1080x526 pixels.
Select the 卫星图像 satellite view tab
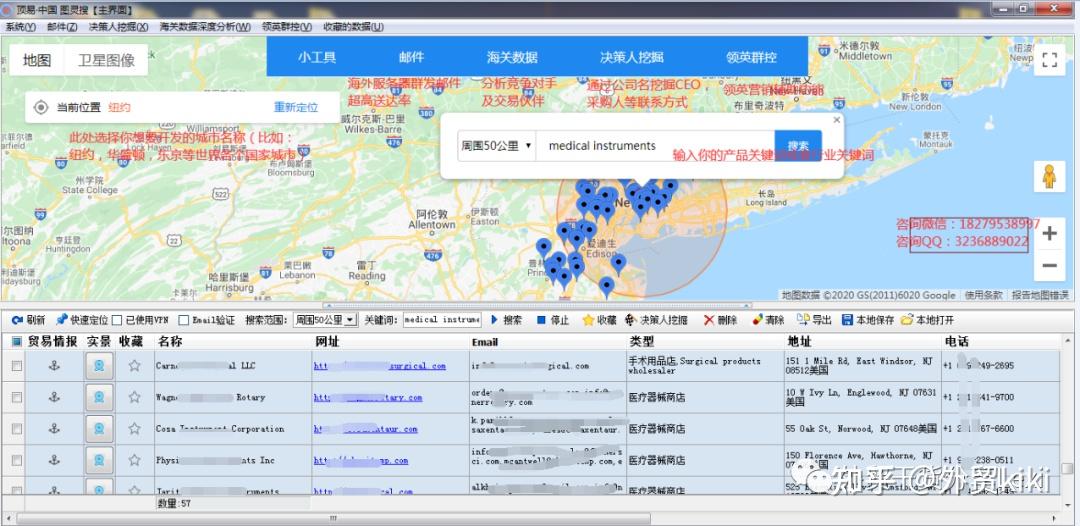click(106, 60)
